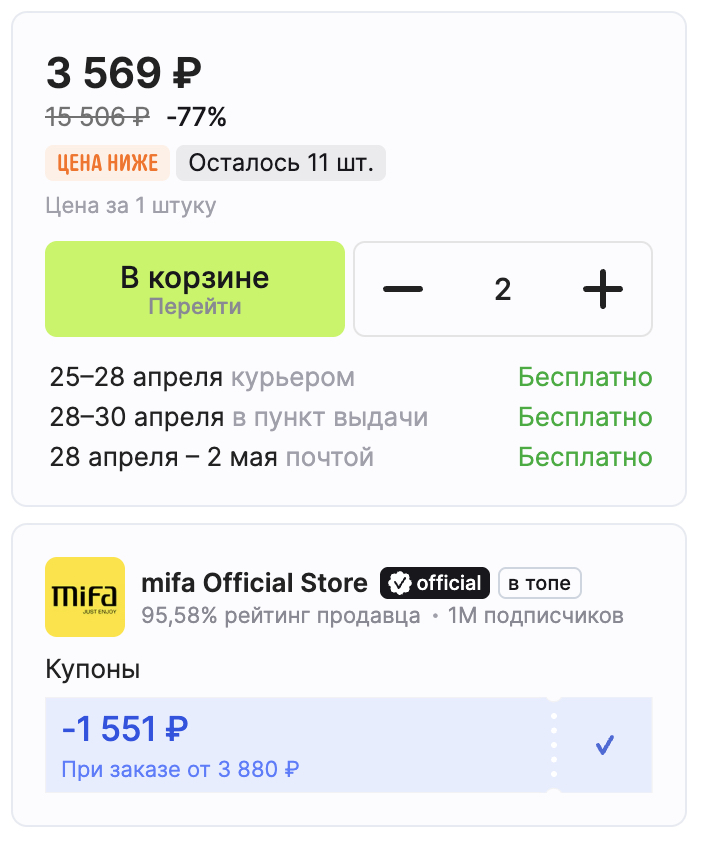Click the 1M подписчиков subscribers text
This screenshot has height=847, width=702.
coord(535,614)
